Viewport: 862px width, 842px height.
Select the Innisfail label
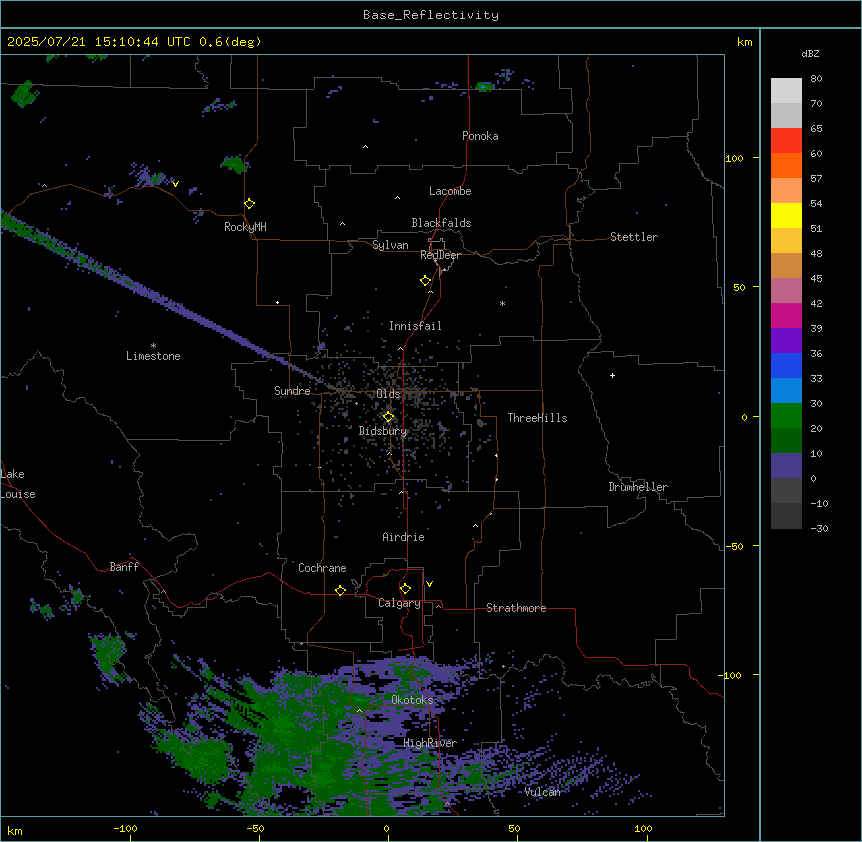click(415, 326)
